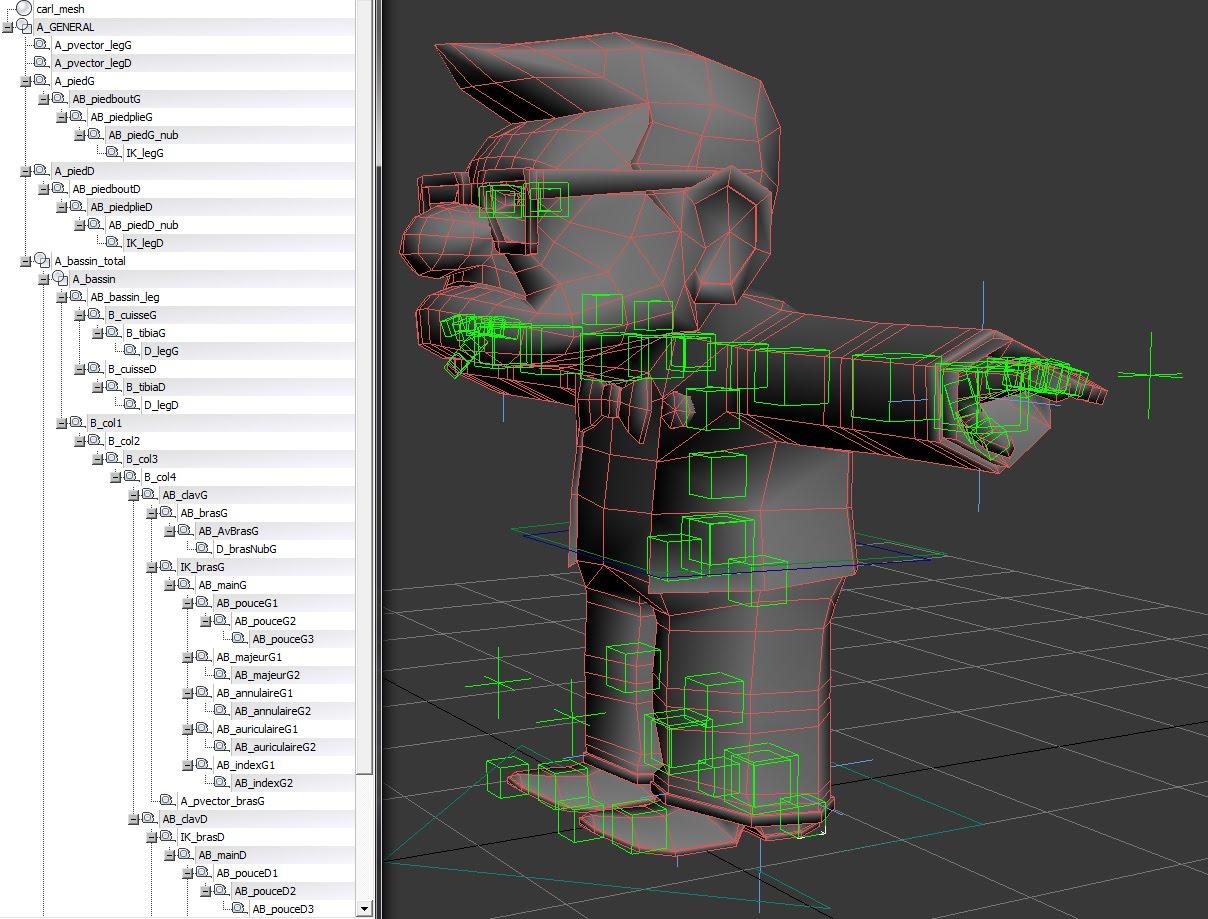Click the node icon next to B_cuisseD
Screen dimensions: 1208x919
95,369
